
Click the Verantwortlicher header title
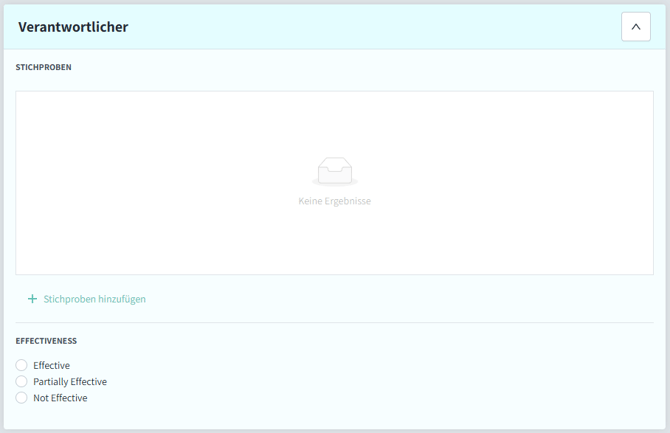73,27
